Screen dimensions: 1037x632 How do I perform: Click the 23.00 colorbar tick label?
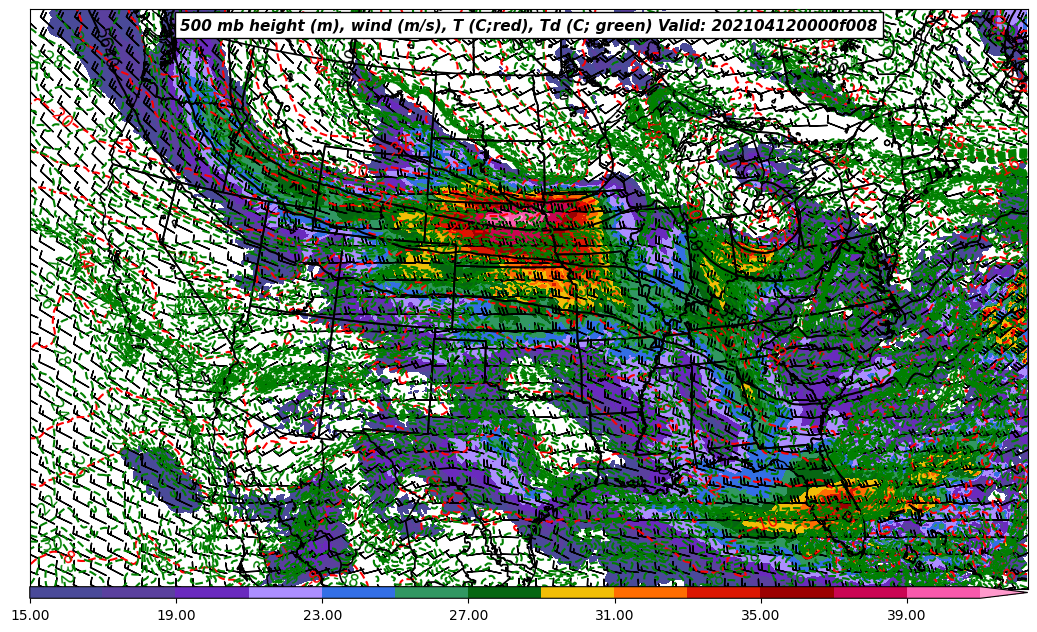pyautogui.click(x=322, y=615)
